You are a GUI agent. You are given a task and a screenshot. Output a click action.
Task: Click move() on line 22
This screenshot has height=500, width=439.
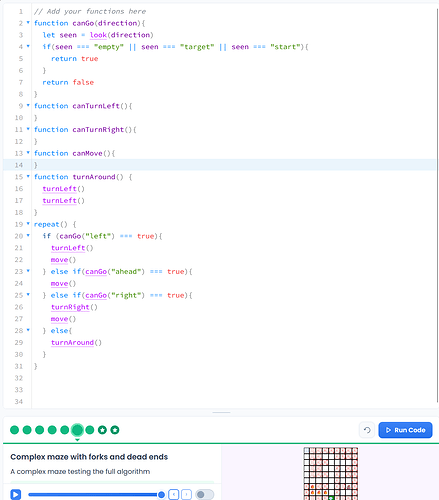click(x=64, y=260)
